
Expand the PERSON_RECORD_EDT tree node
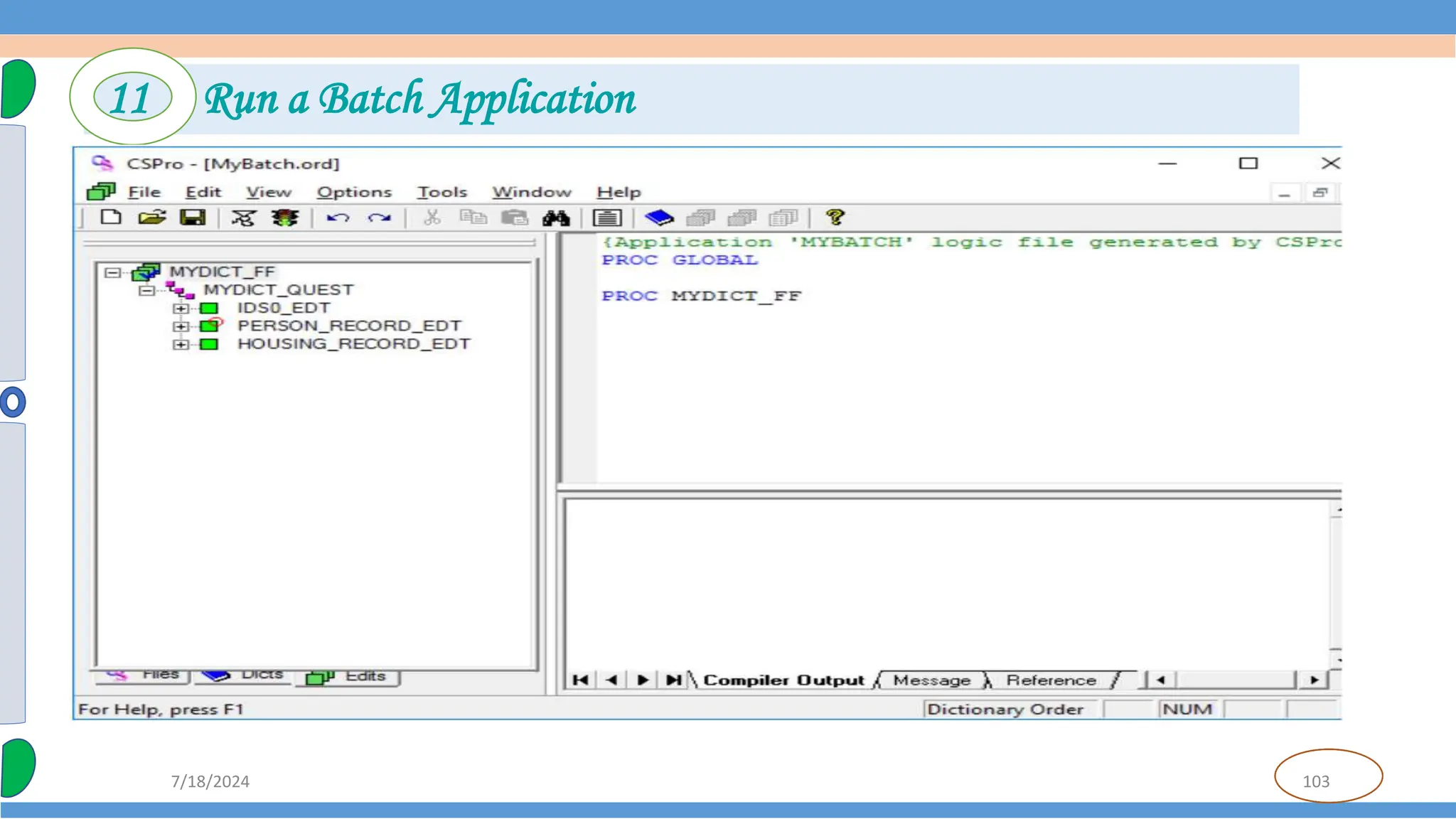[x=181, y=326]
